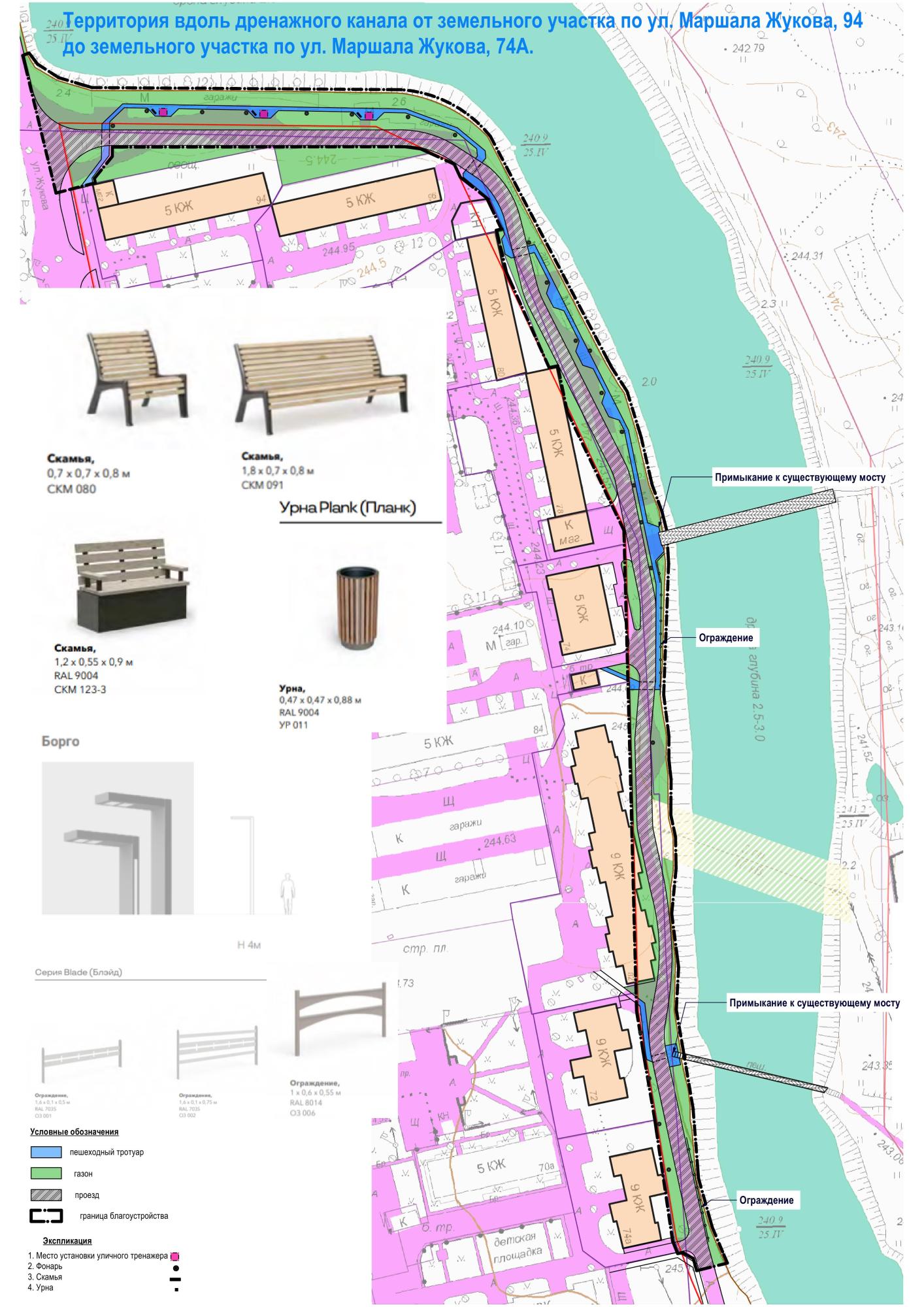924x1307 pixels.
Task: Click the 'Ограждение, 1 x 0,6 x 0,55 м' description
Action: pyautogui.click(x=315, y=1098)
